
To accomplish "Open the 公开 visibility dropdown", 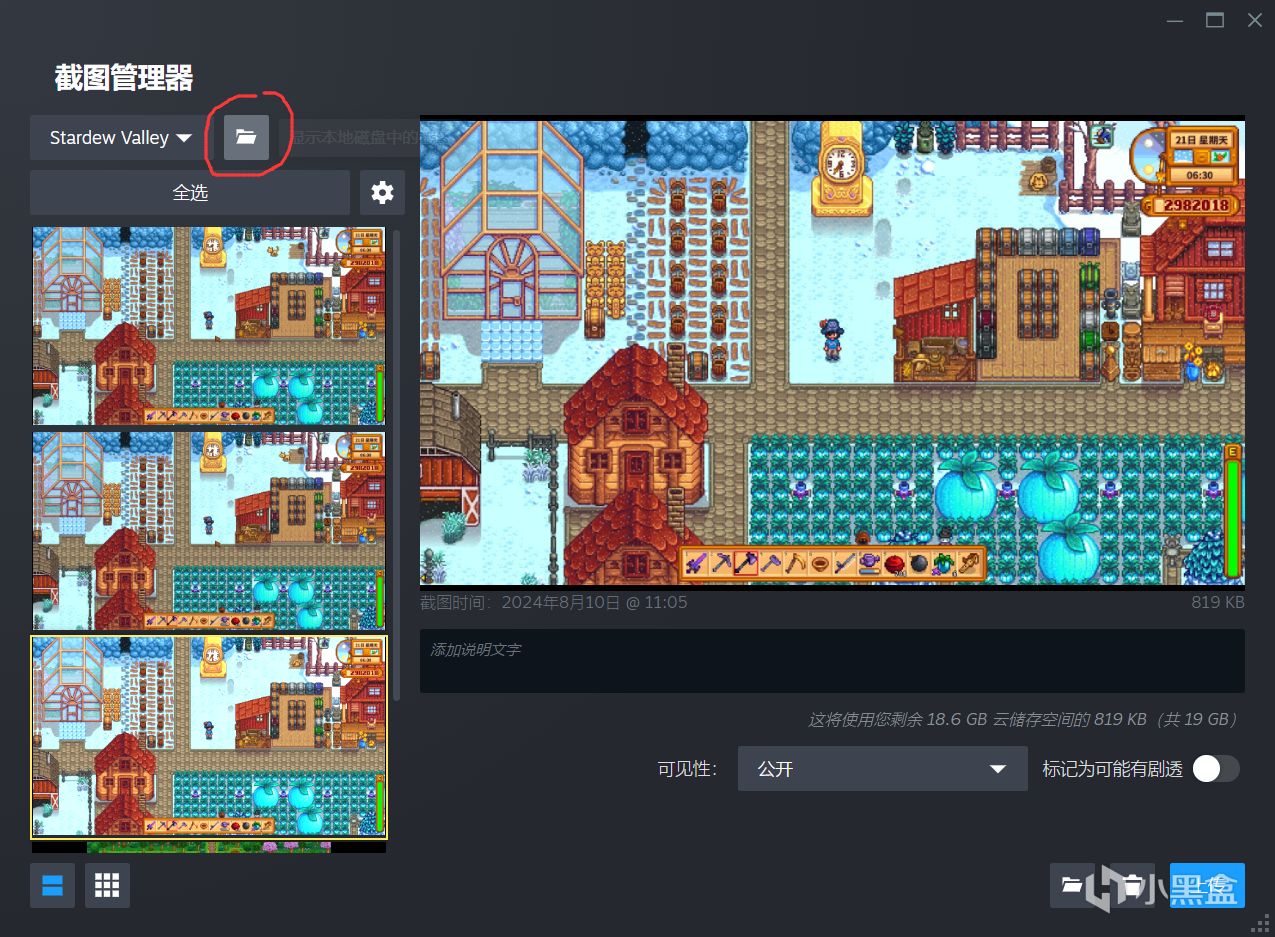I will [x=882, y=768].
